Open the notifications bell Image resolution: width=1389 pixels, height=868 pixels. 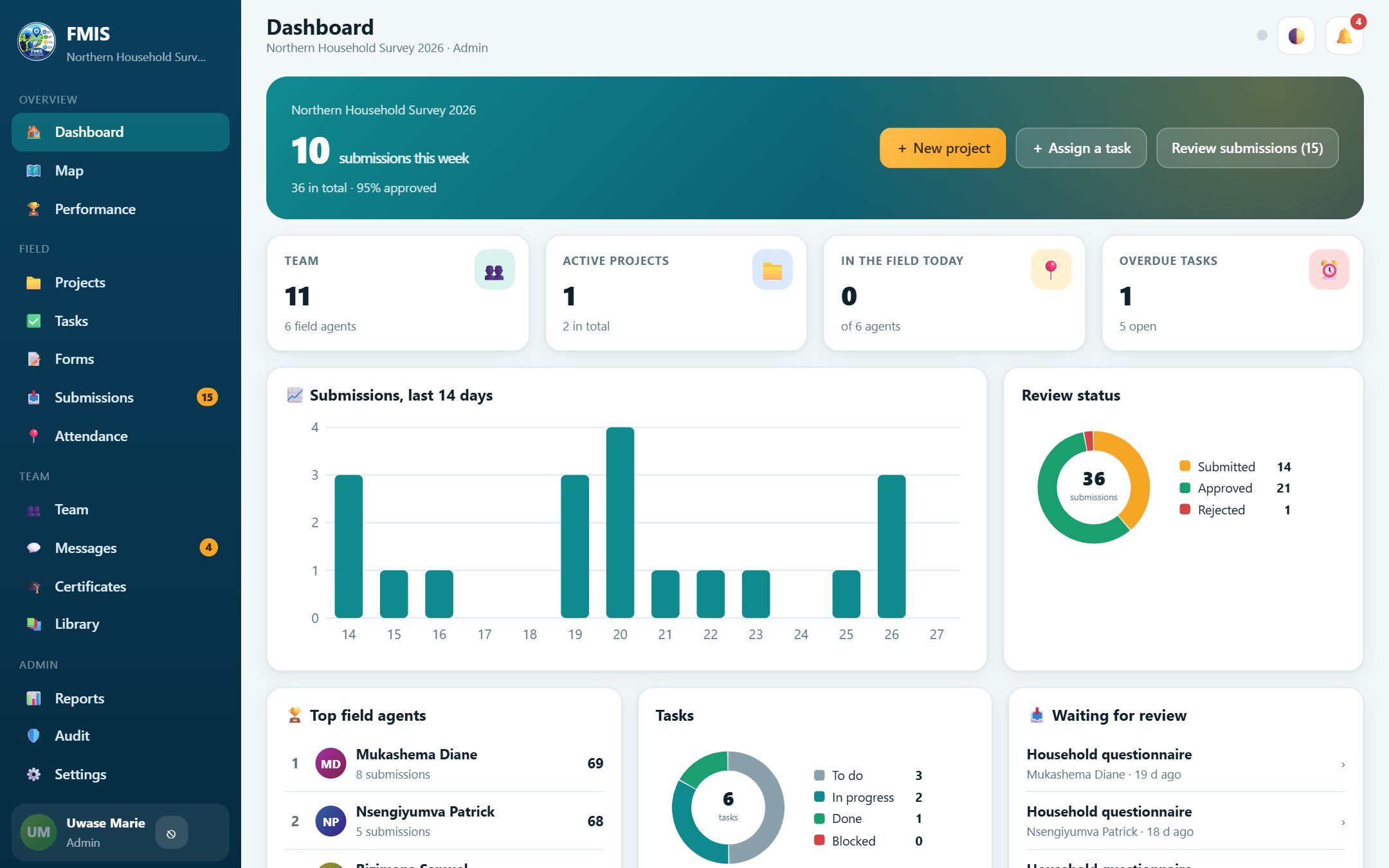(x=1344, y=36)
